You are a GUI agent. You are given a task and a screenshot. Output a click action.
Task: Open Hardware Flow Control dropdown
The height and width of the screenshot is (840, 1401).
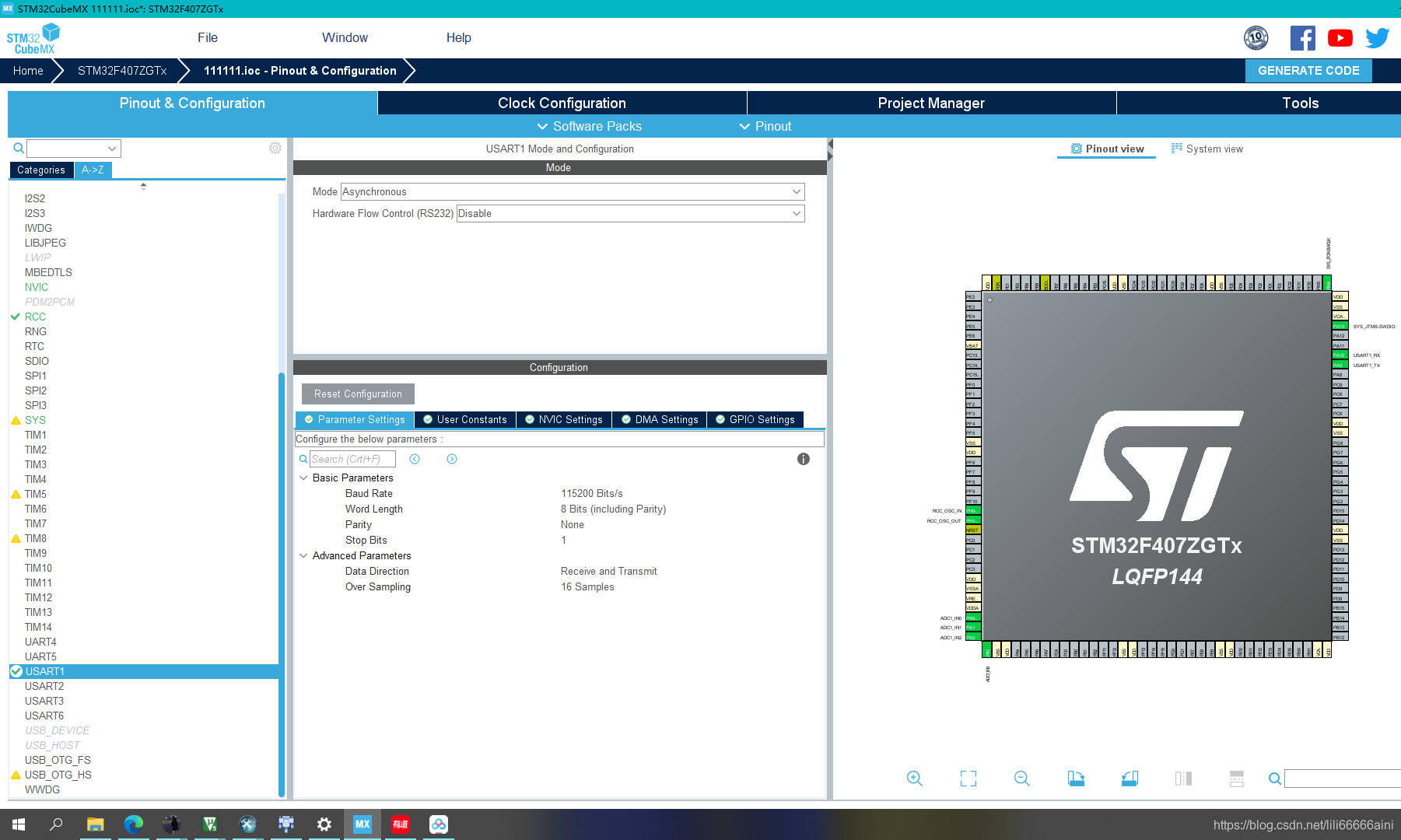click(630, 213)
